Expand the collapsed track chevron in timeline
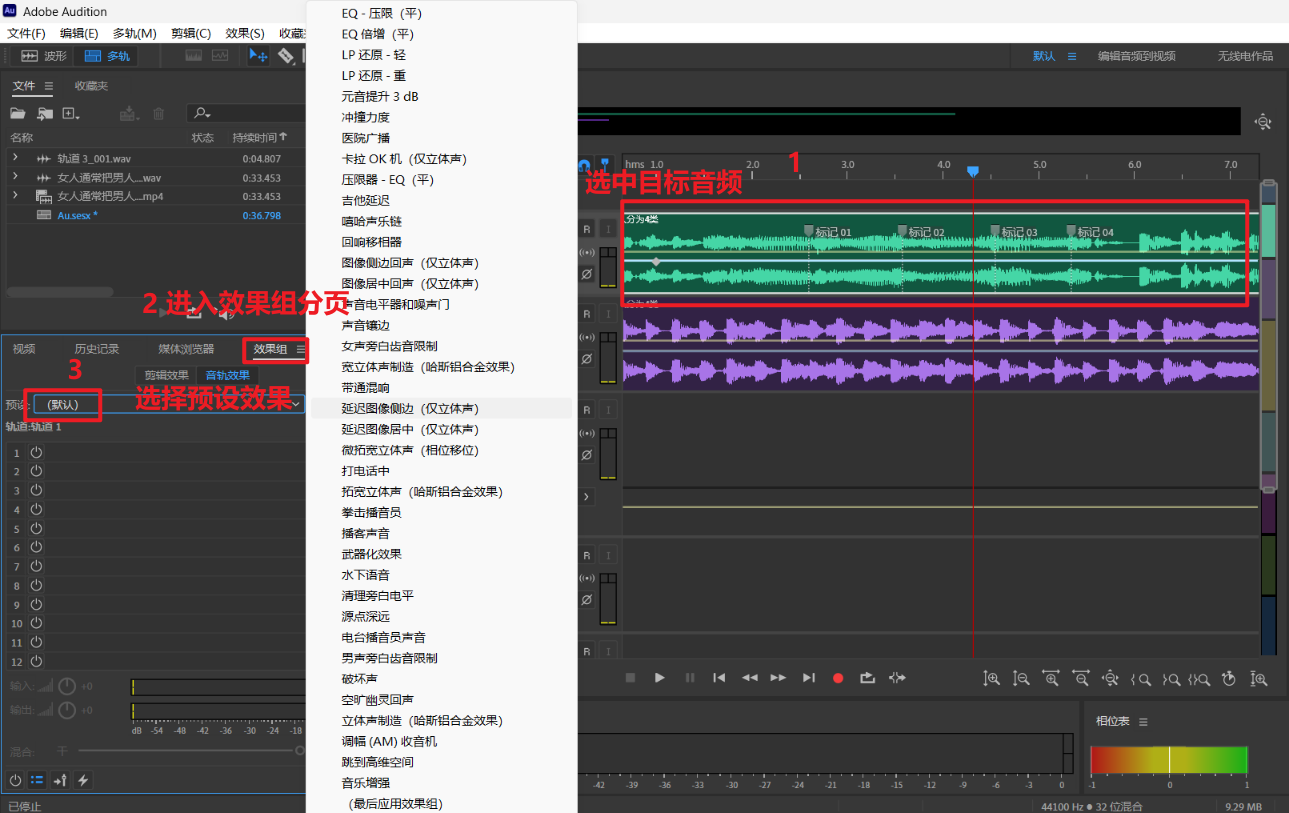This screenshot has height=813, width=1289. [586, 496]
